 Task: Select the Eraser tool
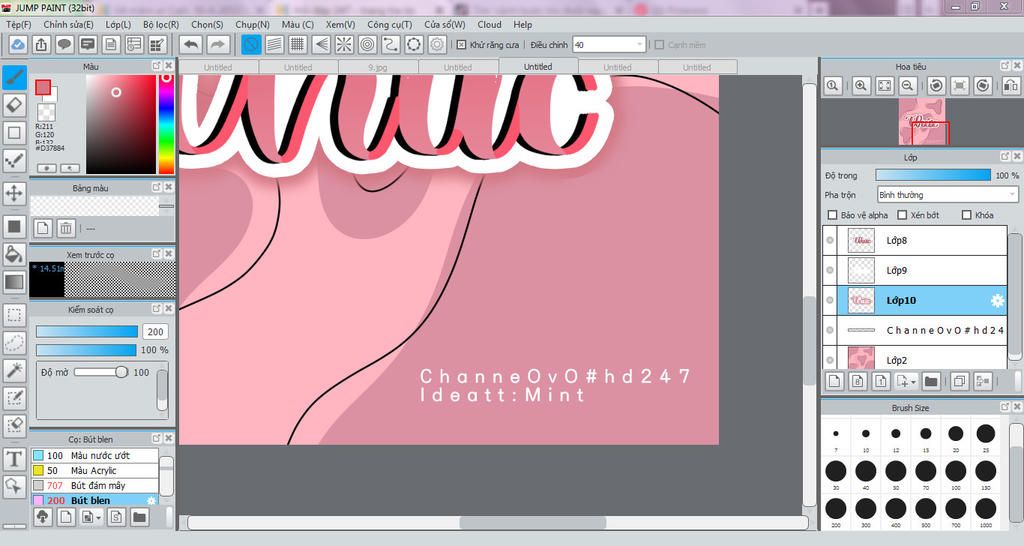point(14,105)
